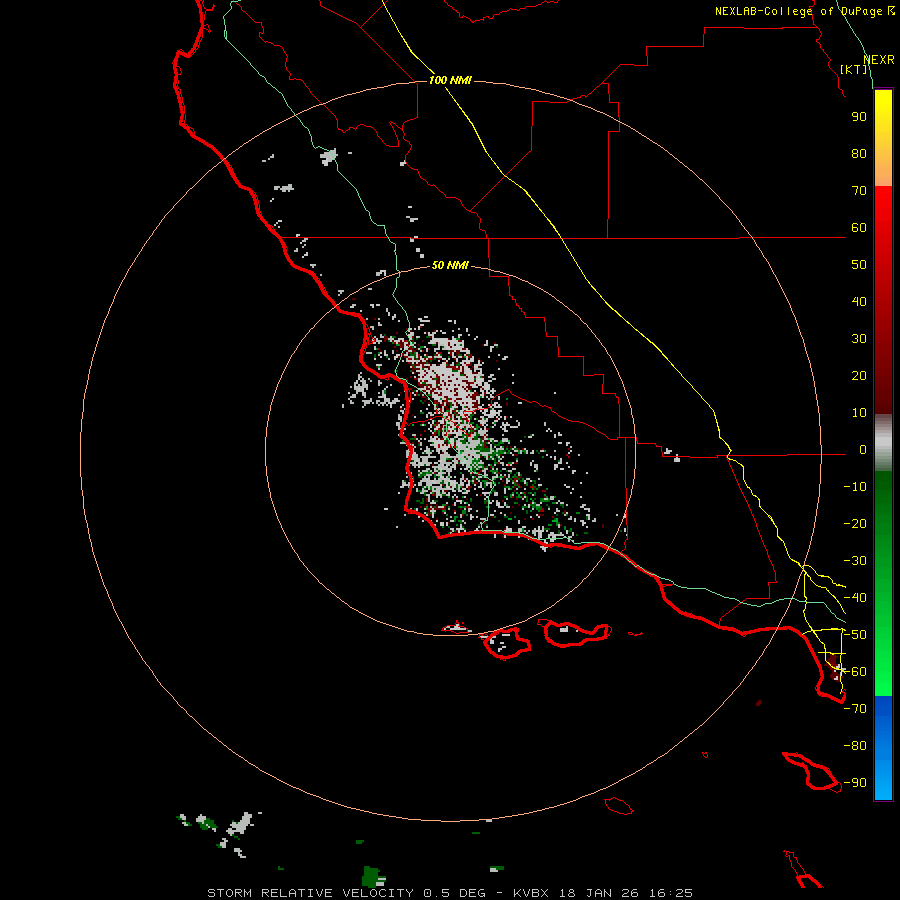900x900 pixels.
Task: Click the "100 NMI" range ring label
Action: [x=450, y=80]
